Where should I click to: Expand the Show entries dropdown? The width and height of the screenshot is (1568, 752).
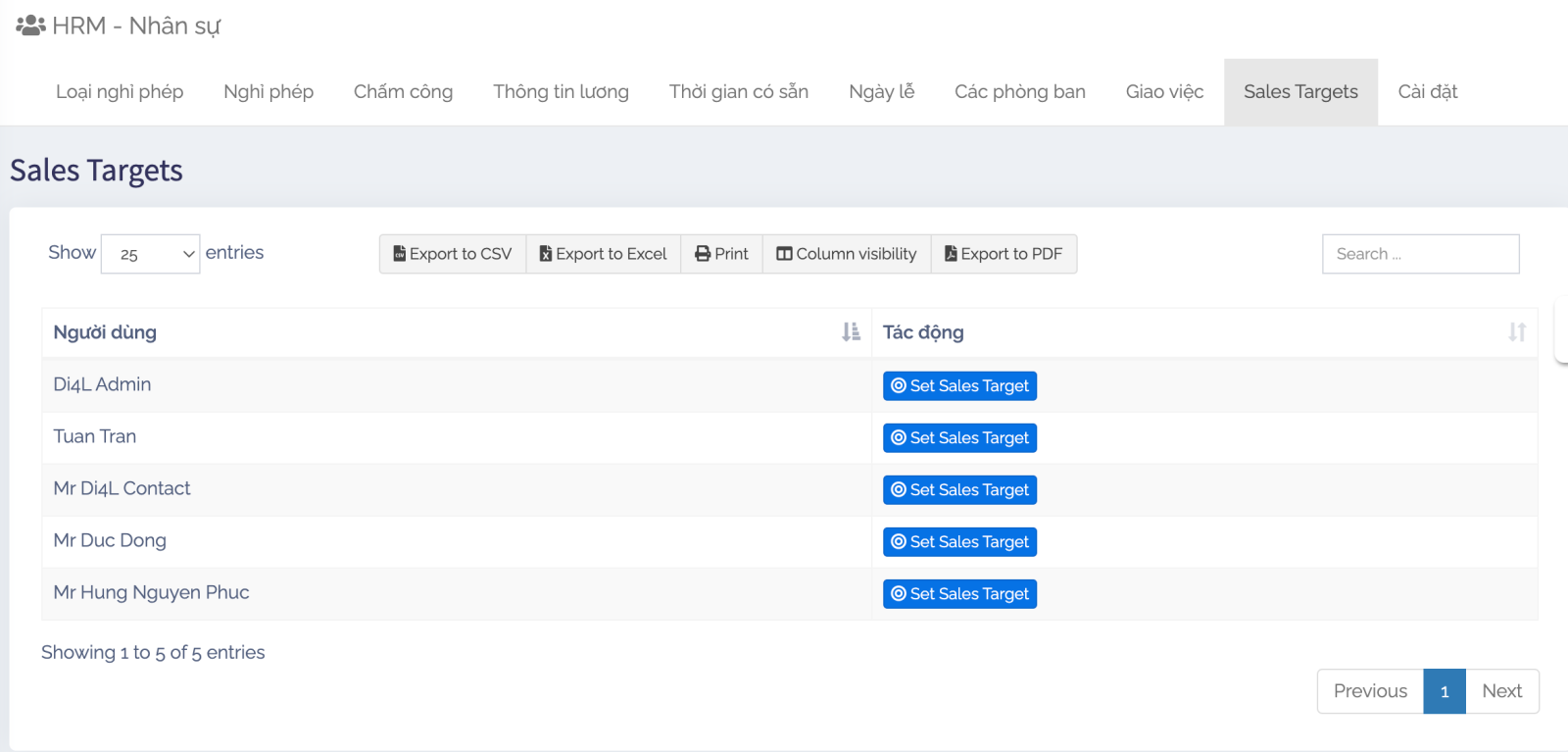click(x=151, y=254)
